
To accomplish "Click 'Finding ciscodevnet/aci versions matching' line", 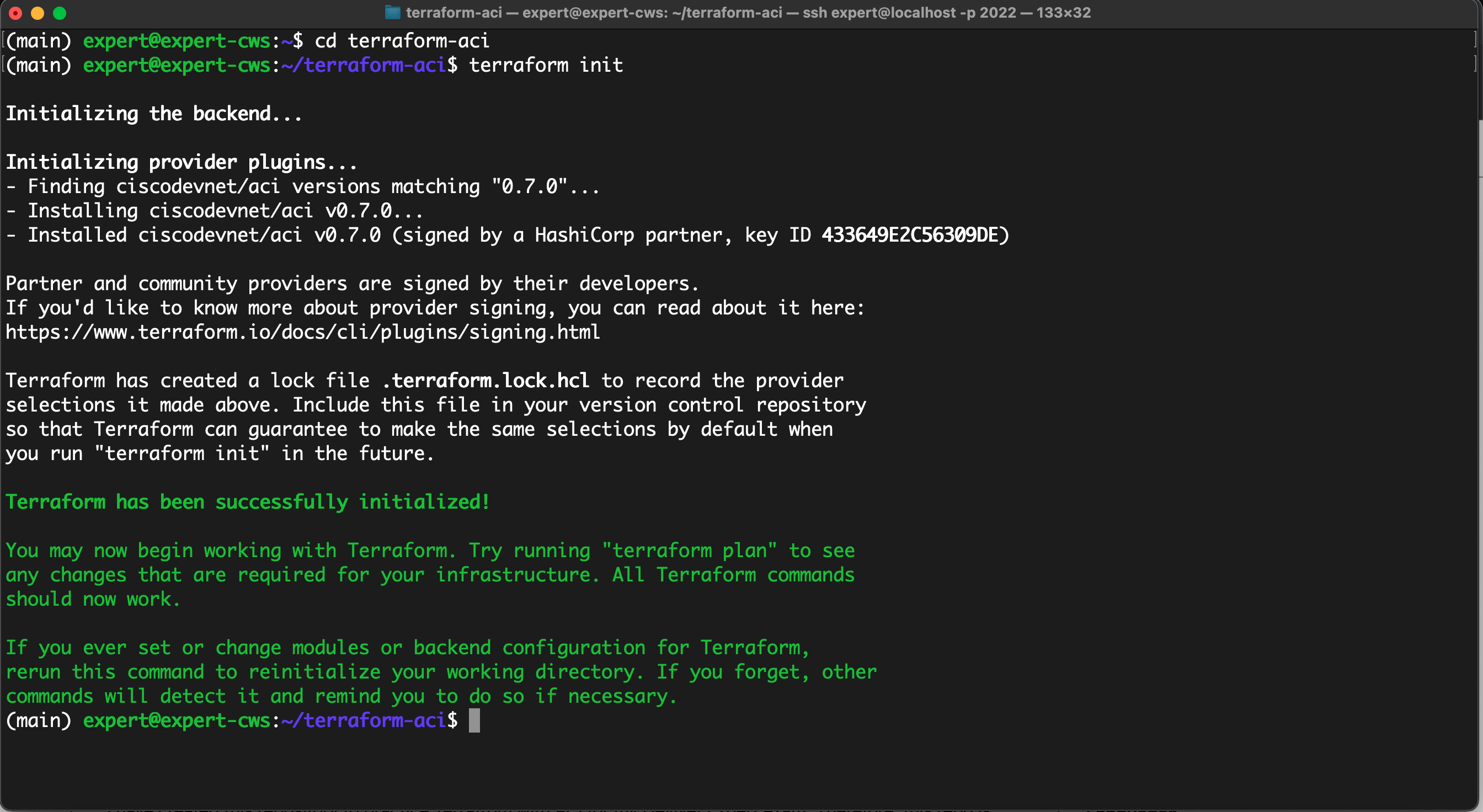I will [253, 186].
